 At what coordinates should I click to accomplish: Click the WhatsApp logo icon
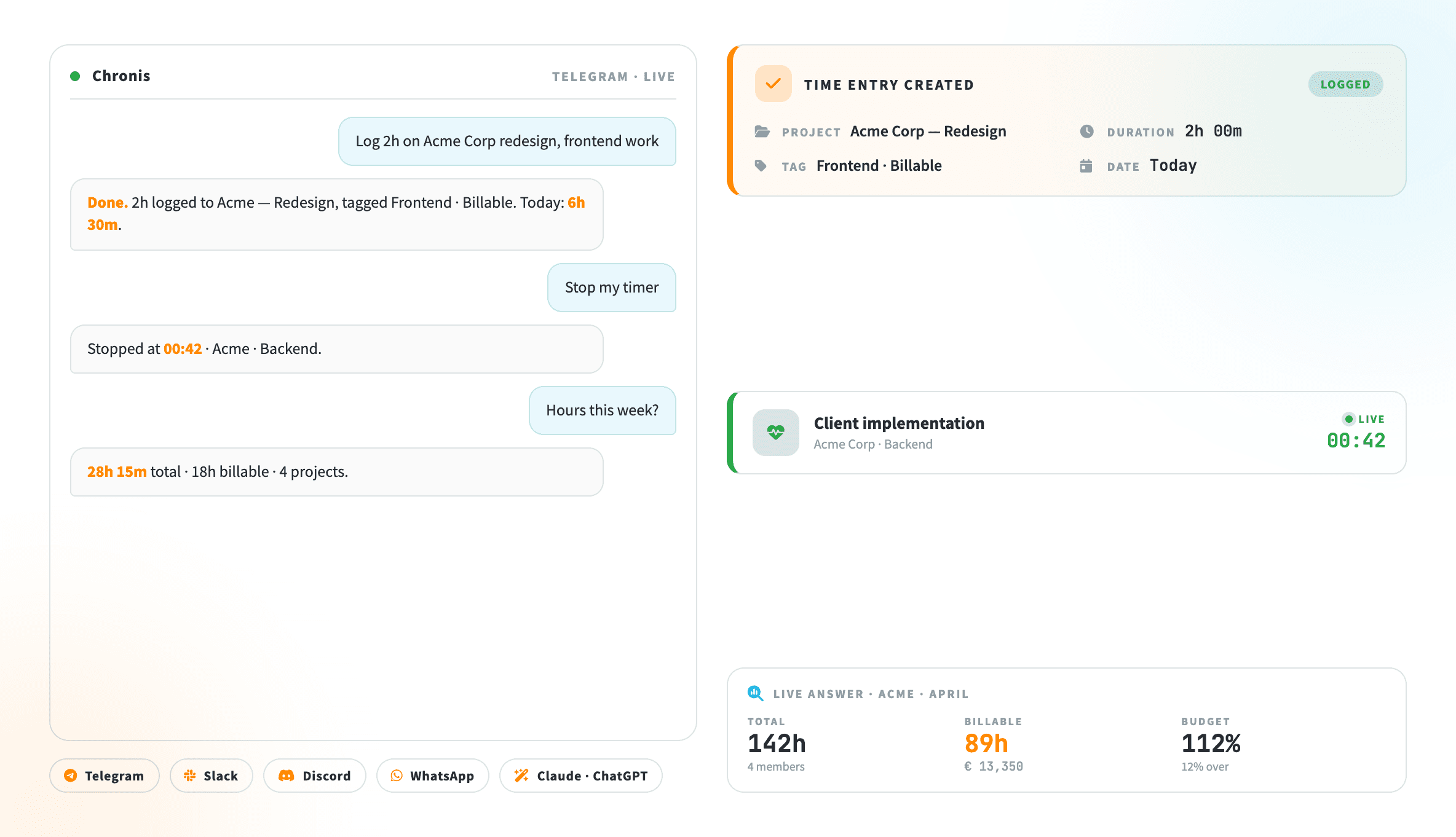coord(397,776)
